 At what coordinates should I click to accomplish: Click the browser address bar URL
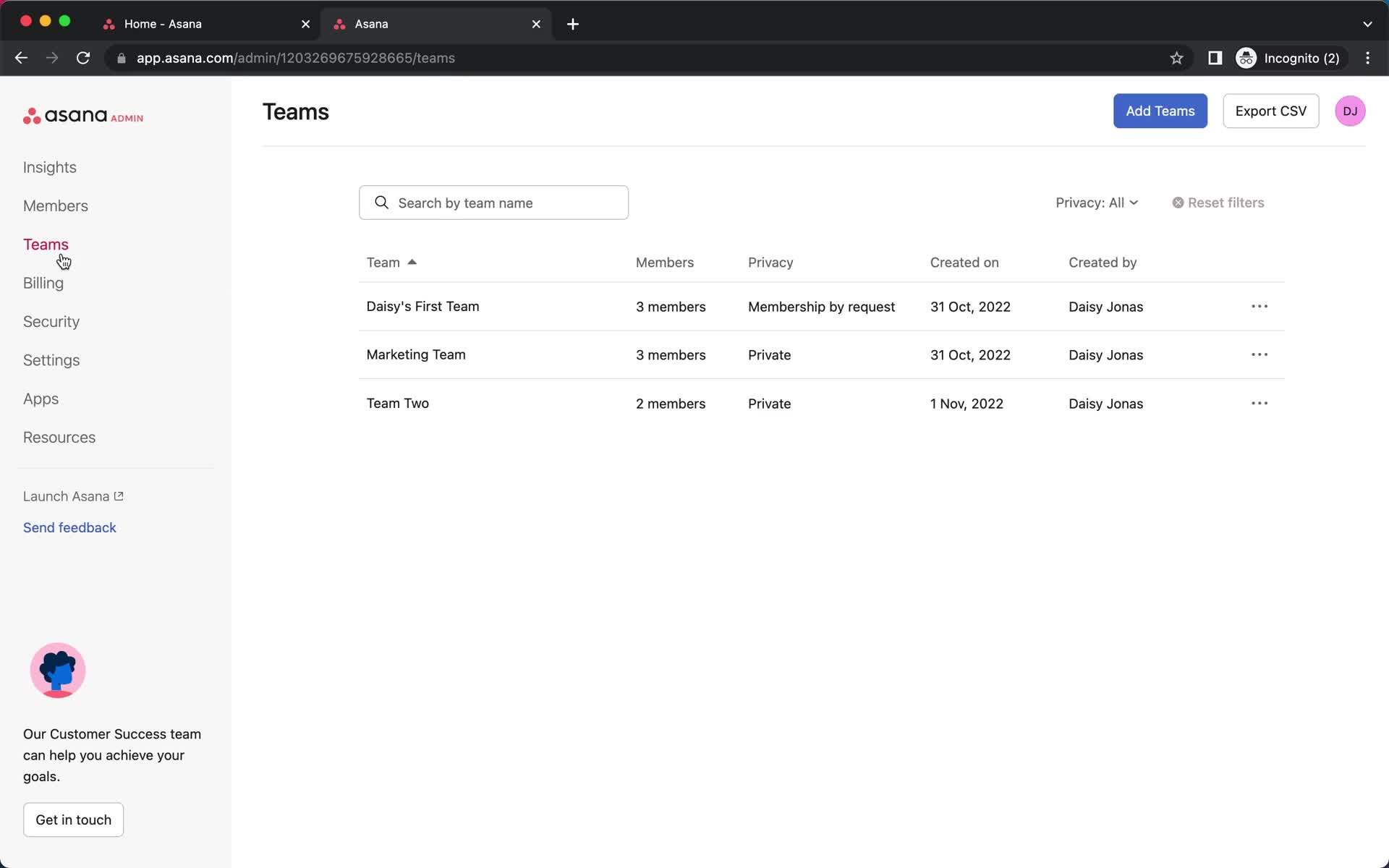click(296, 58)
